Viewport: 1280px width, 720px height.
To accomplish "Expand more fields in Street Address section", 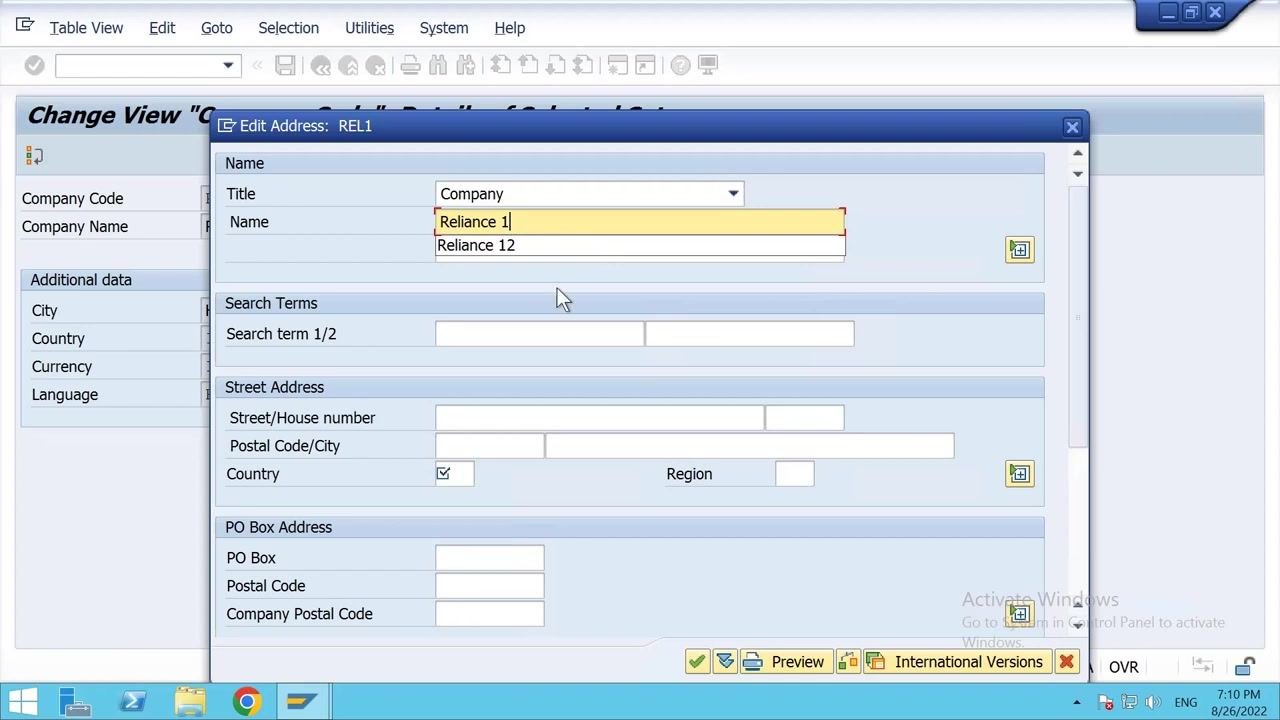I will point(1019,474).
